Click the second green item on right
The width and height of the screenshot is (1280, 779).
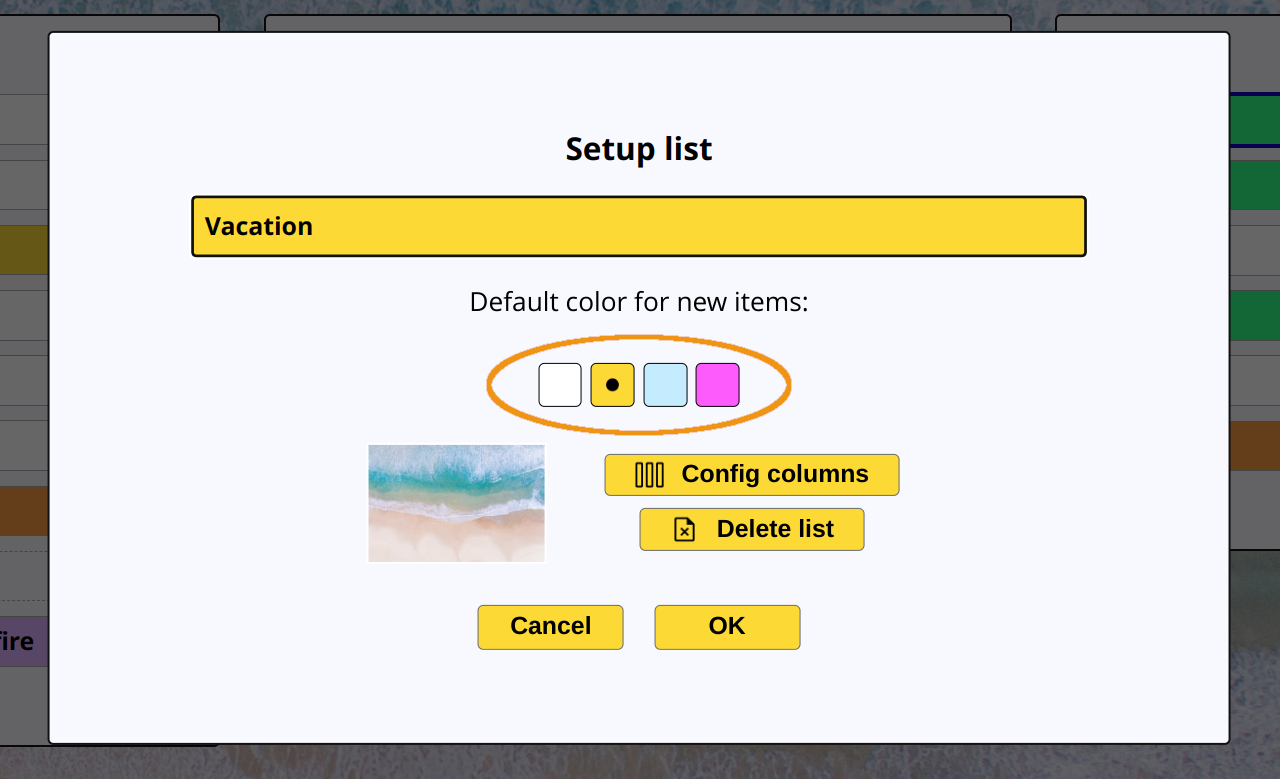coord(1255,185)
